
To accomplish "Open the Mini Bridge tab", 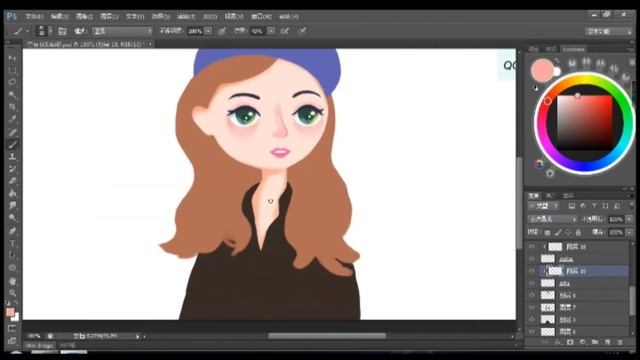I will pos(39,346).
